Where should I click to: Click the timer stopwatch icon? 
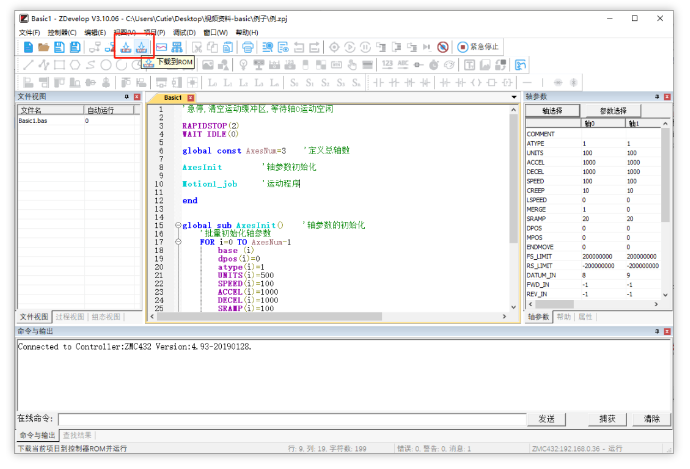pos(434,65)
